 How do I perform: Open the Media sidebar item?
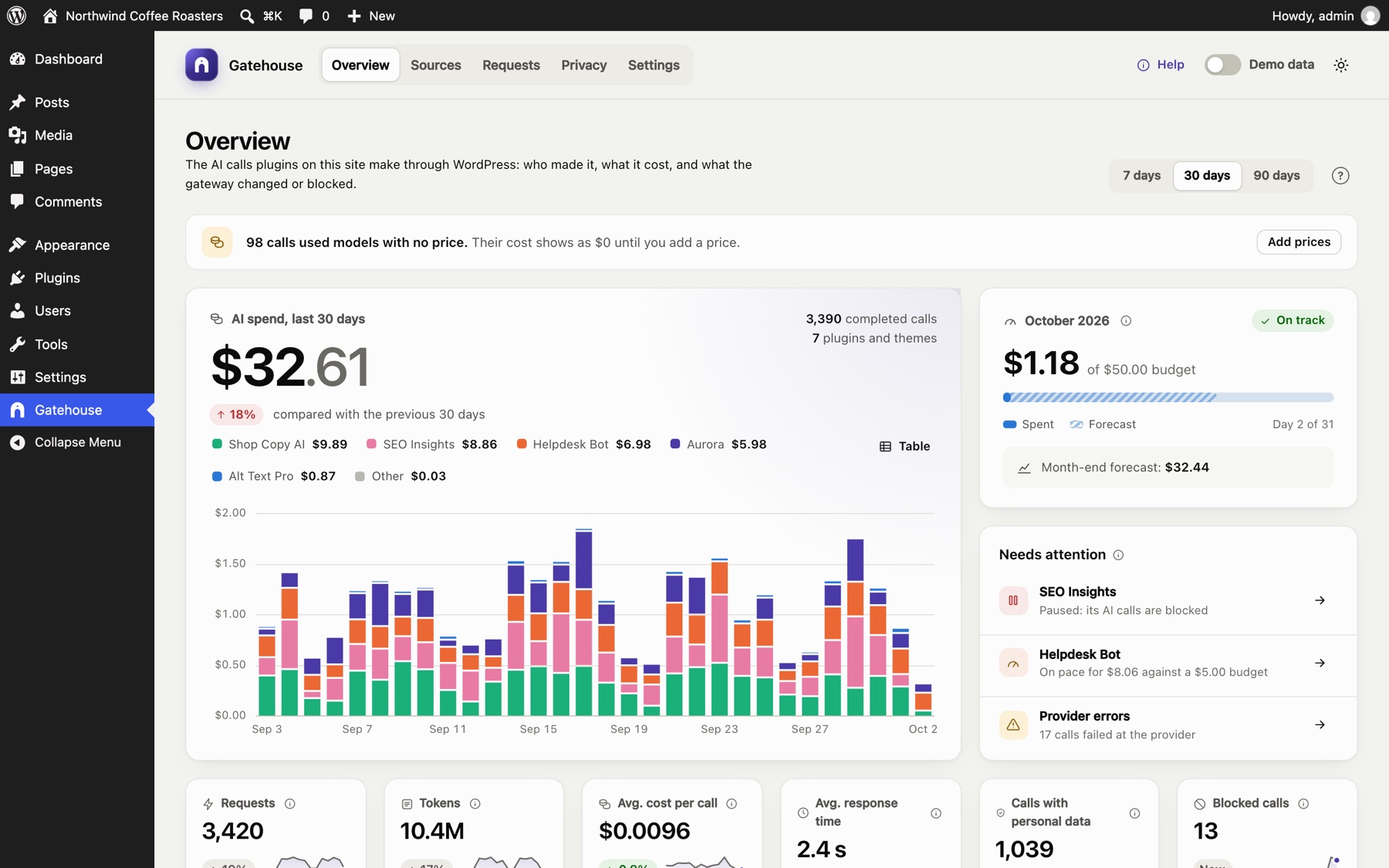coord(77,135)
